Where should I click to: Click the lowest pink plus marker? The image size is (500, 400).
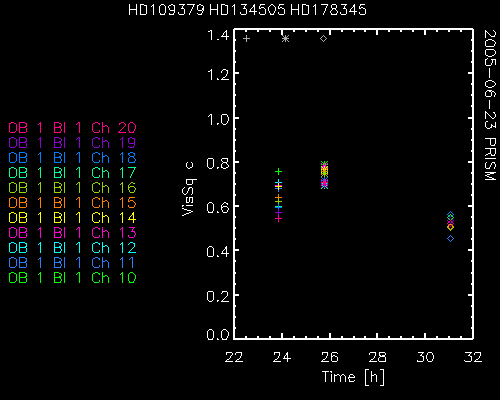[x=279, y=219]
